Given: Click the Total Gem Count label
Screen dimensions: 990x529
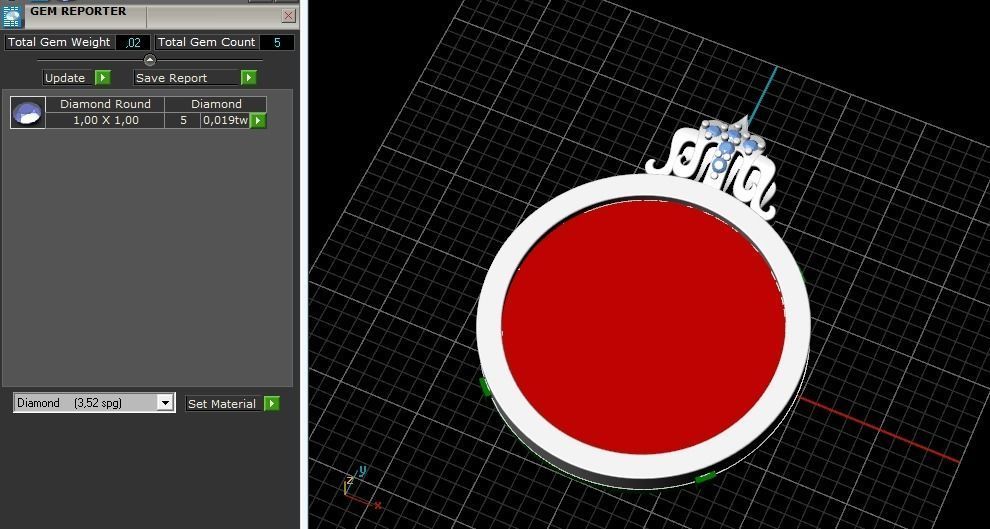Looking at the screenshot, I should coord(206,42).
